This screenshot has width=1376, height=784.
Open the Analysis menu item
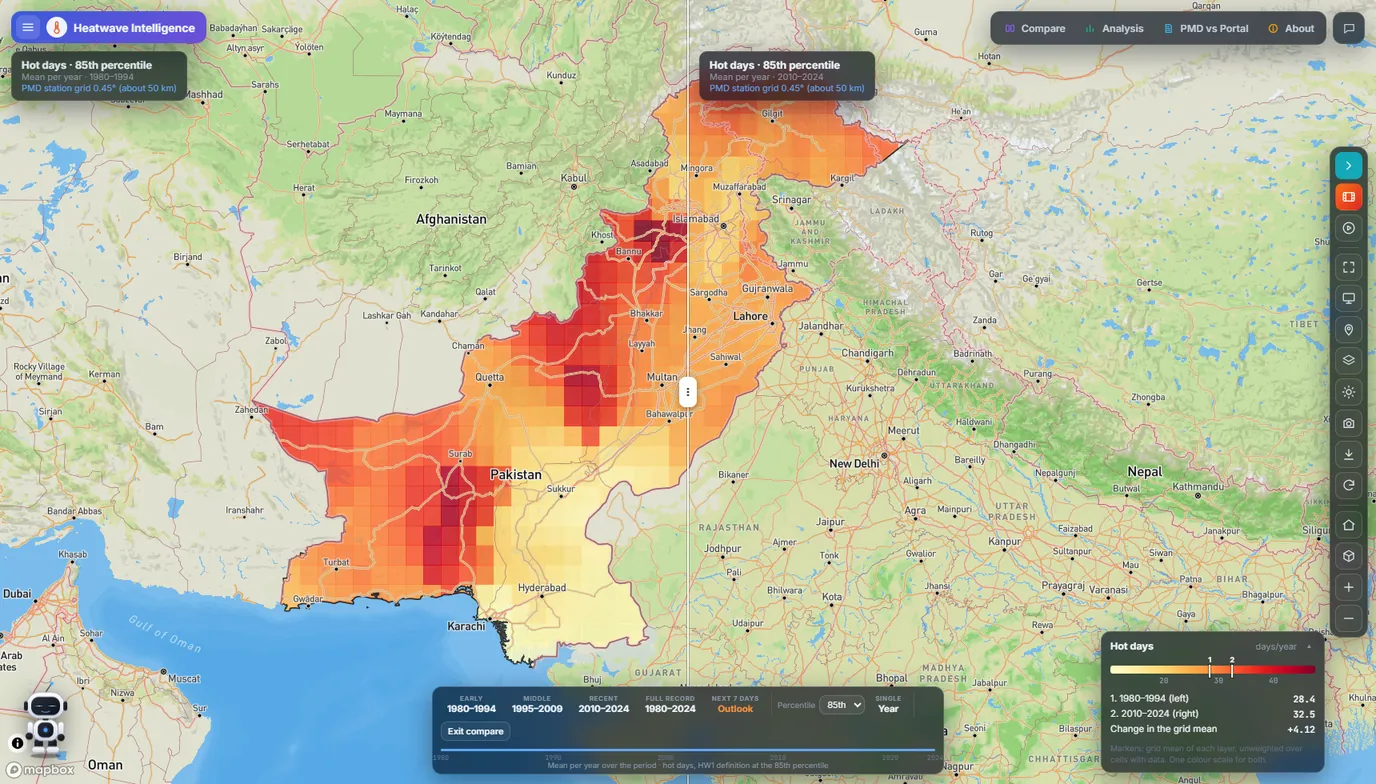coord(1114,28)
